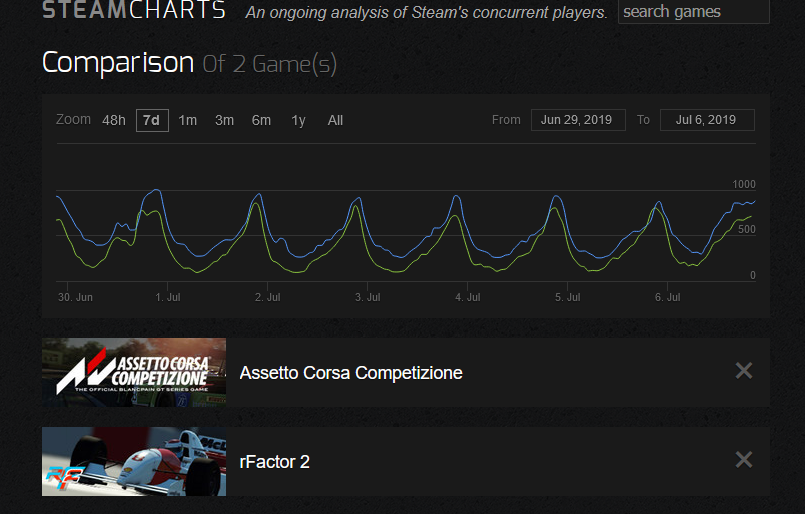
Task: Click the 4. Jul axis label
Action: point(468,297)
